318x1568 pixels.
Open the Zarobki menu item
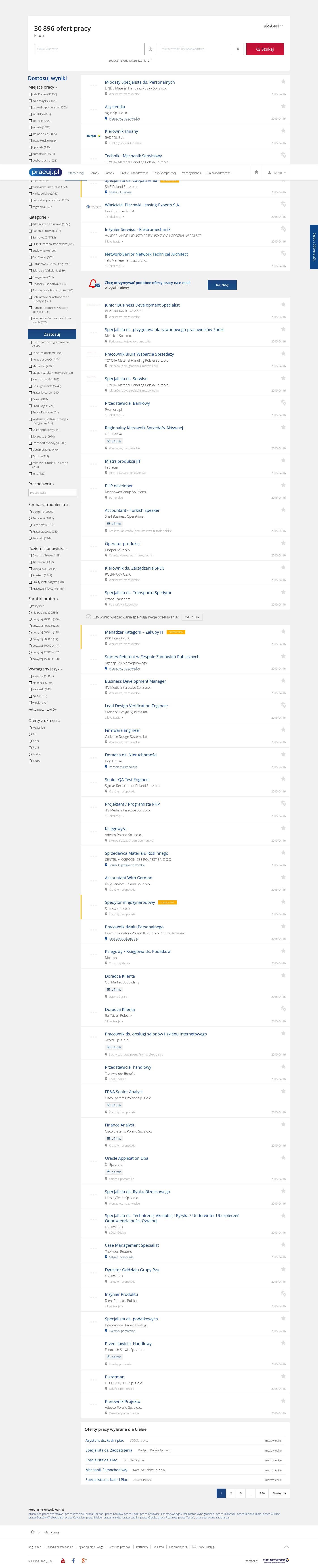pyautogui.click(x=110, y=173)
